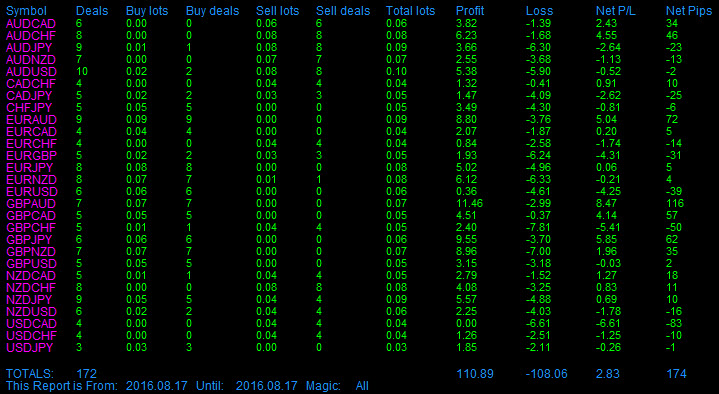This screenshot has height=394, width=719.
Task: Click total deals value 172
Action: pos(86,374)
